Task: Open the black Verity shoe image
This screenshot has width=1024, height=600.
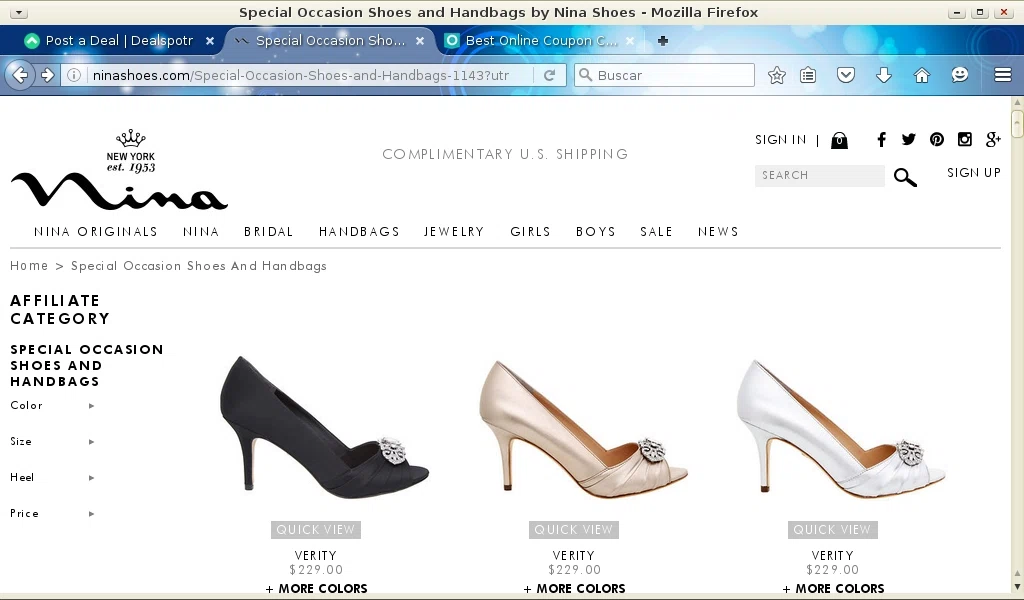Action: [x=324, y=427]
